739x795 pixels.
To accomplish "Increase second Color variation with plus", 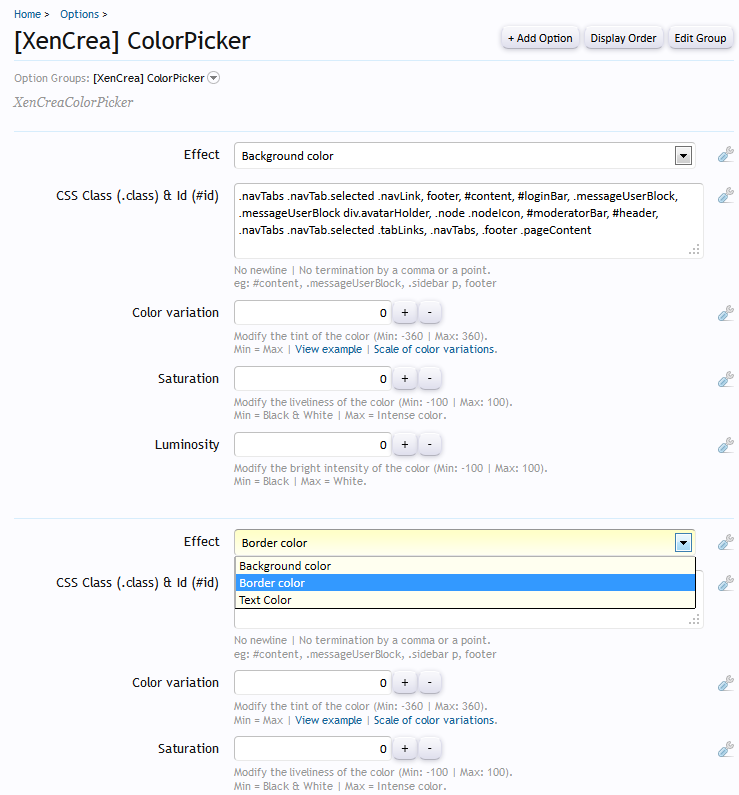I will click(x=404, y=682).
